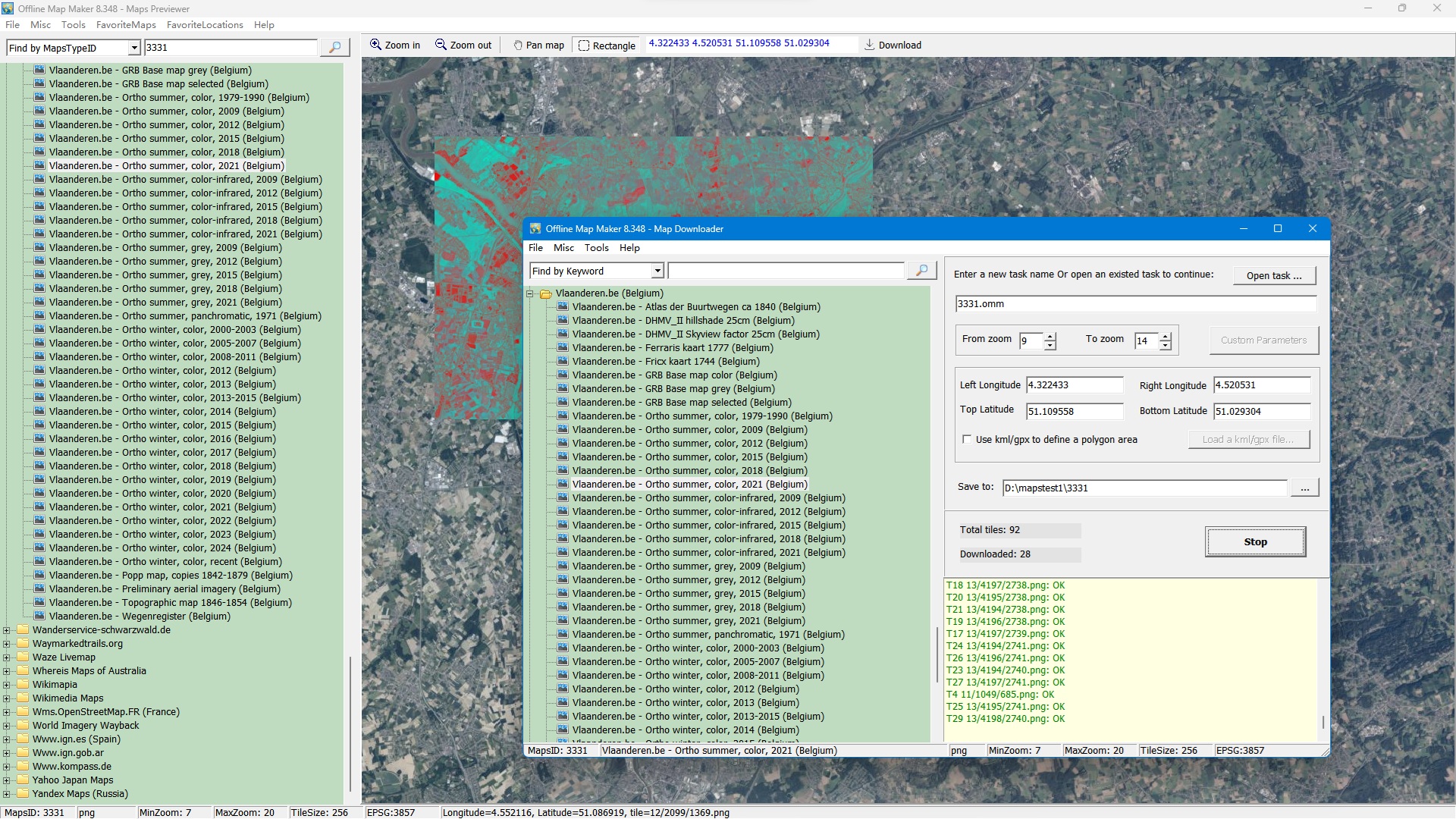Open Tools menu in Map Downloader
Image resolution: width=1456 pixels, height=819 pixels.
(x=596, y=247)
